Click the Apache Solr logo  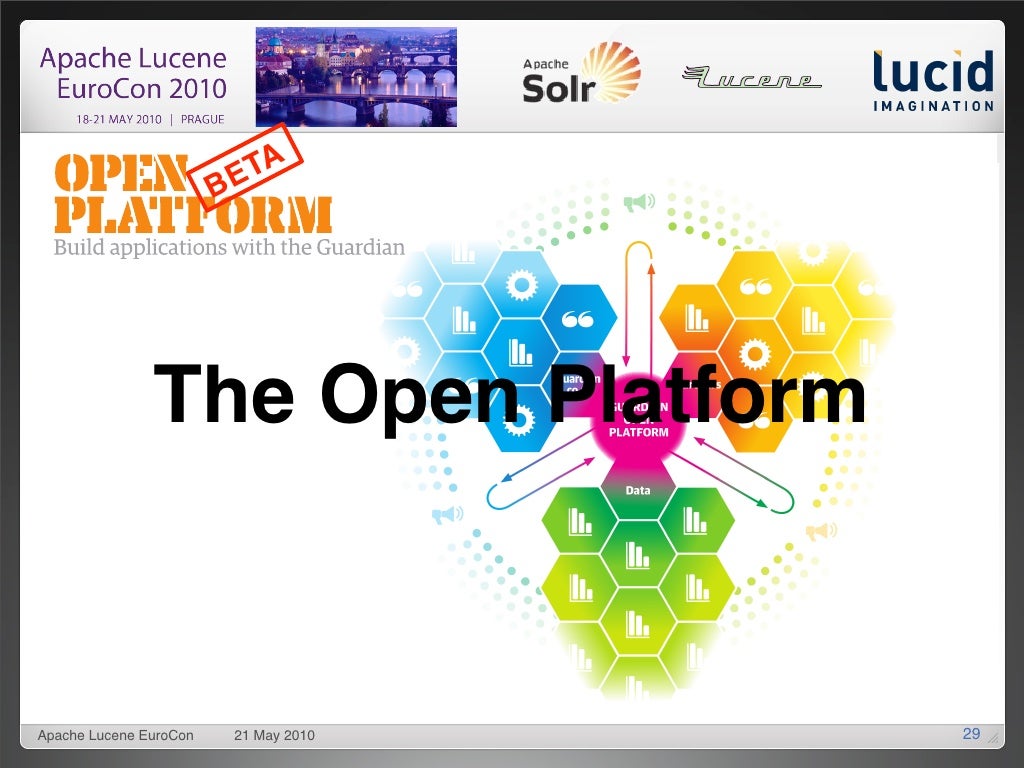click(581, 74)
